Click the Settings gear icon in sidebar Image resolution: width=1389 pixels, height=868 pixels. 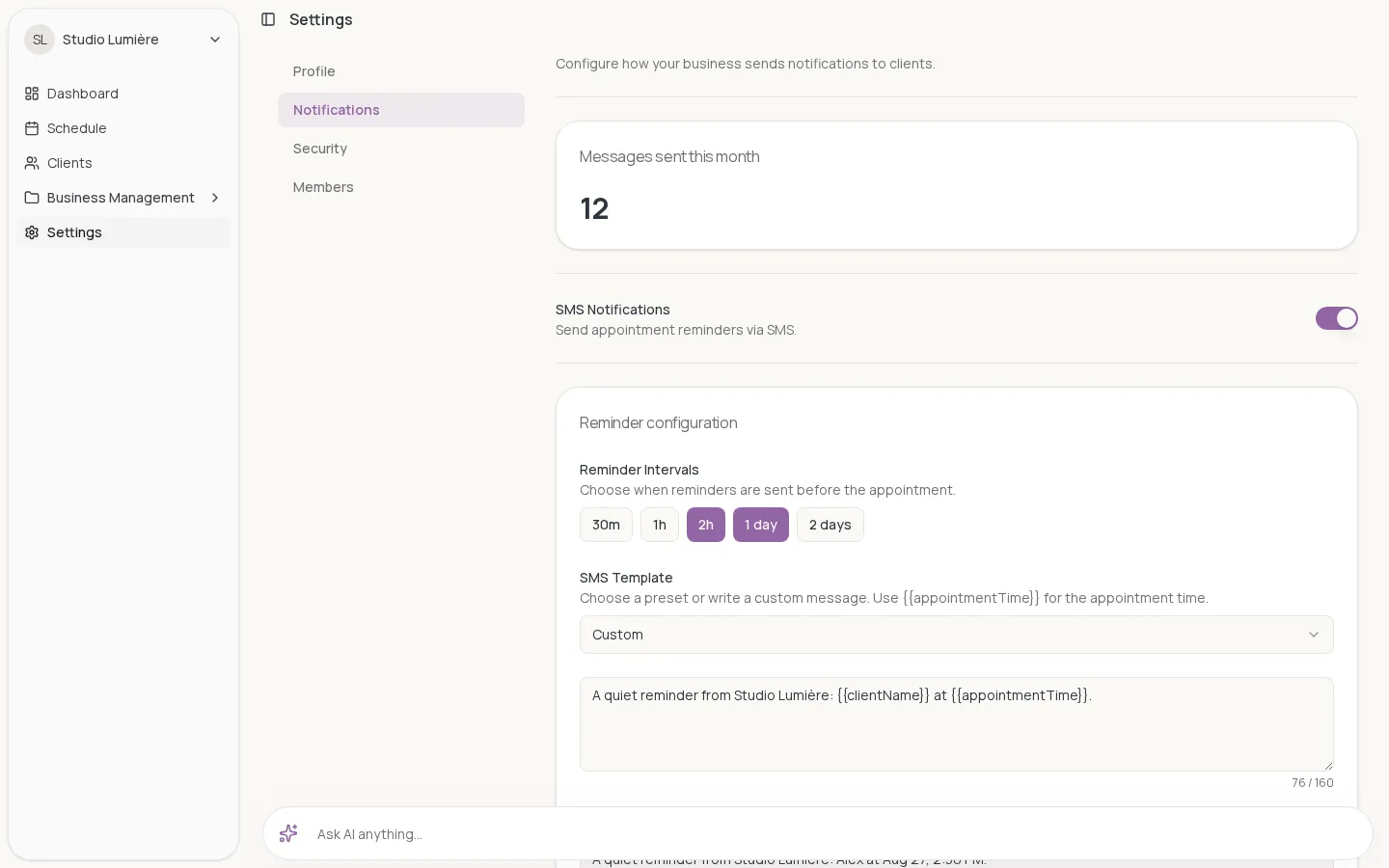(32, 232)
